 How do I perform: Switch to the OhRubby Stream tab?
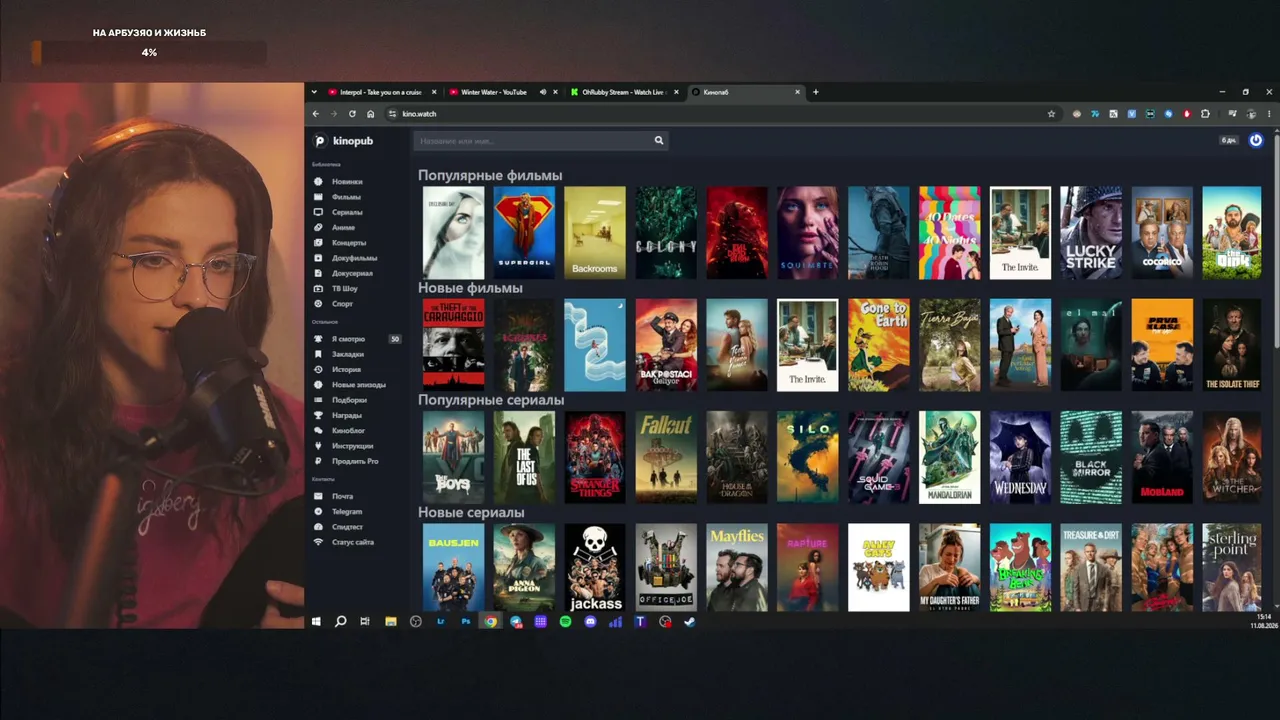pos(622,92)
